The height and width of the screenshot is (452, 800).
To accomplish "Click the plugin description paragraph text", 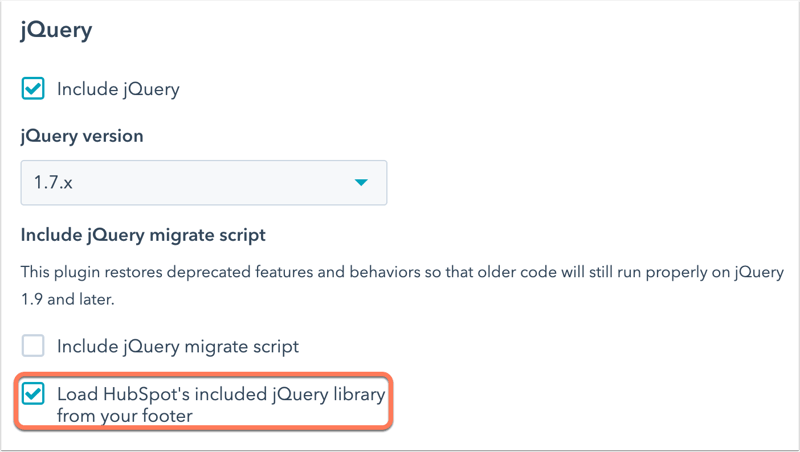I will 402,285.
